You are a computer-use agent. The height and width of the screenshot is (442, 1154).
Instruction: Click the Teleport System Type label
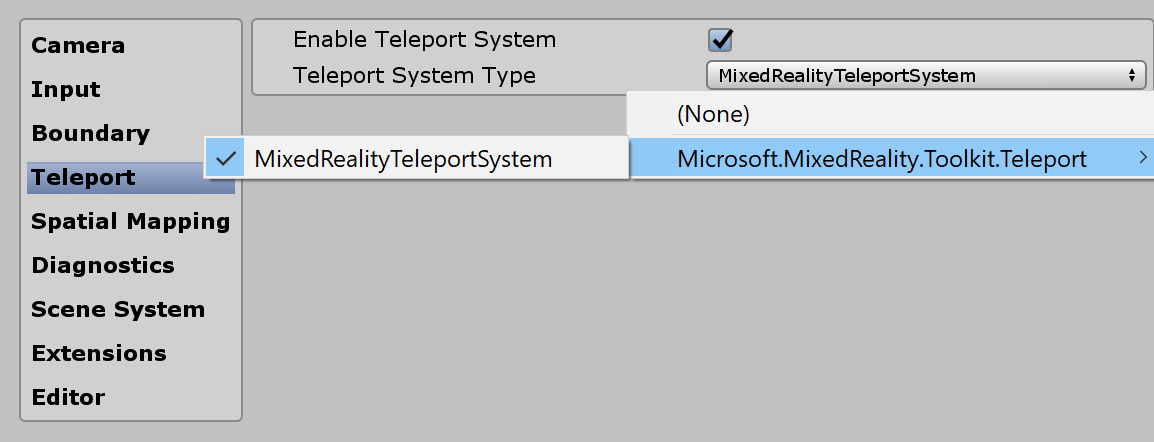(x=414, y=75)
